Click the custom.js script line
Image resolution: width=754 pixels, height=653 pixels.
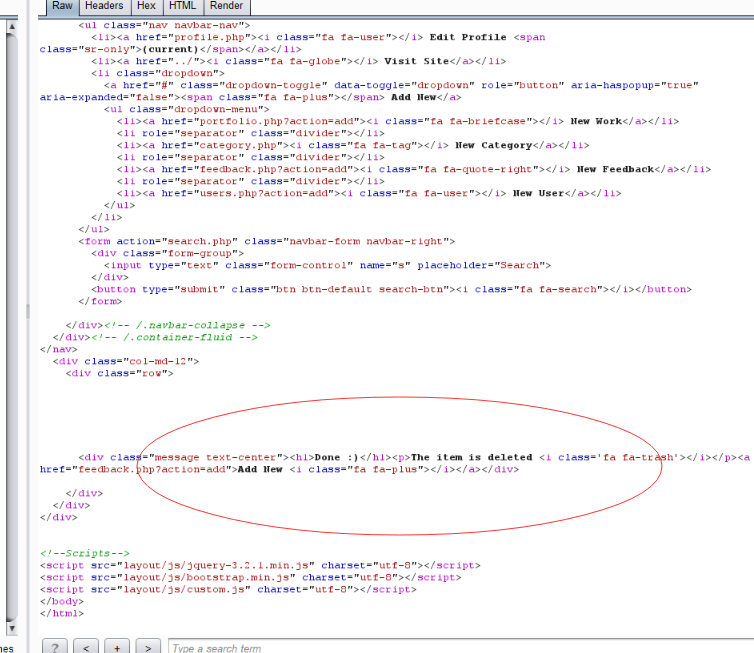pyautogui.click(x=228, y=590)
